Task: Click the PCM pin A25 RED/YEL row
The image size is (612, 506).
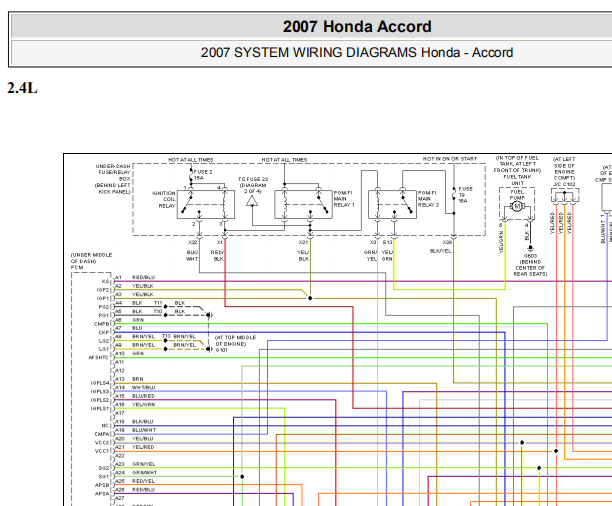Action: coord(135,481)
